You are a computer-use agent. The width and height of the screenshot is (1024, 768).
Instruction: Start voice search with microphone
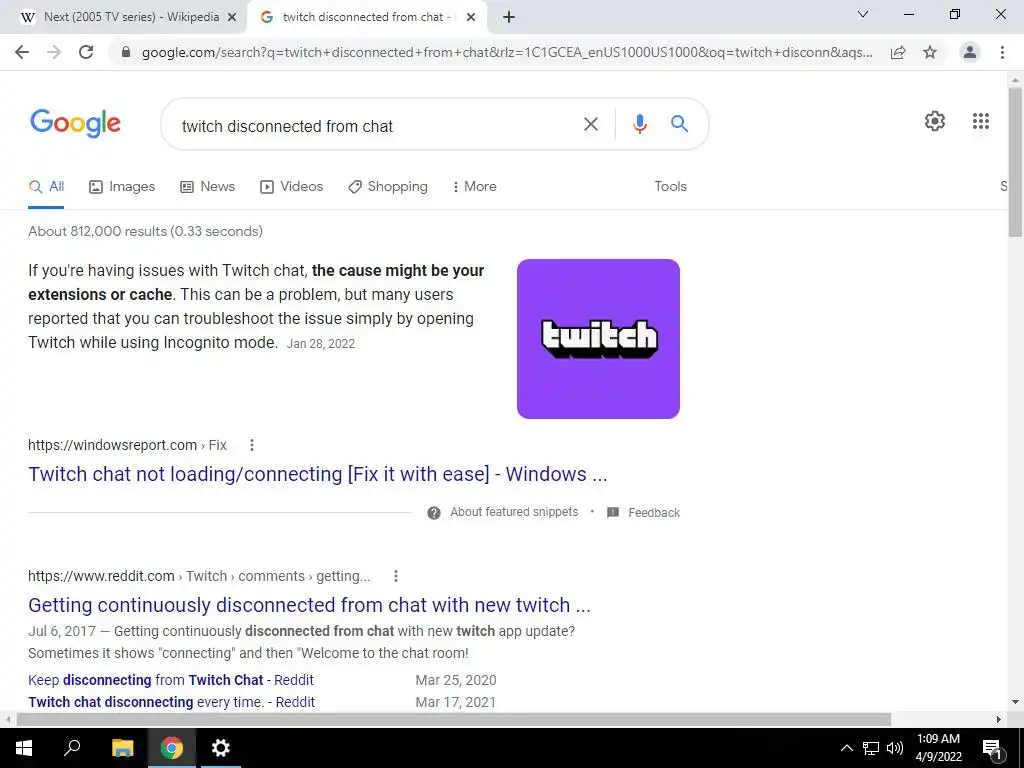point(640,124)
